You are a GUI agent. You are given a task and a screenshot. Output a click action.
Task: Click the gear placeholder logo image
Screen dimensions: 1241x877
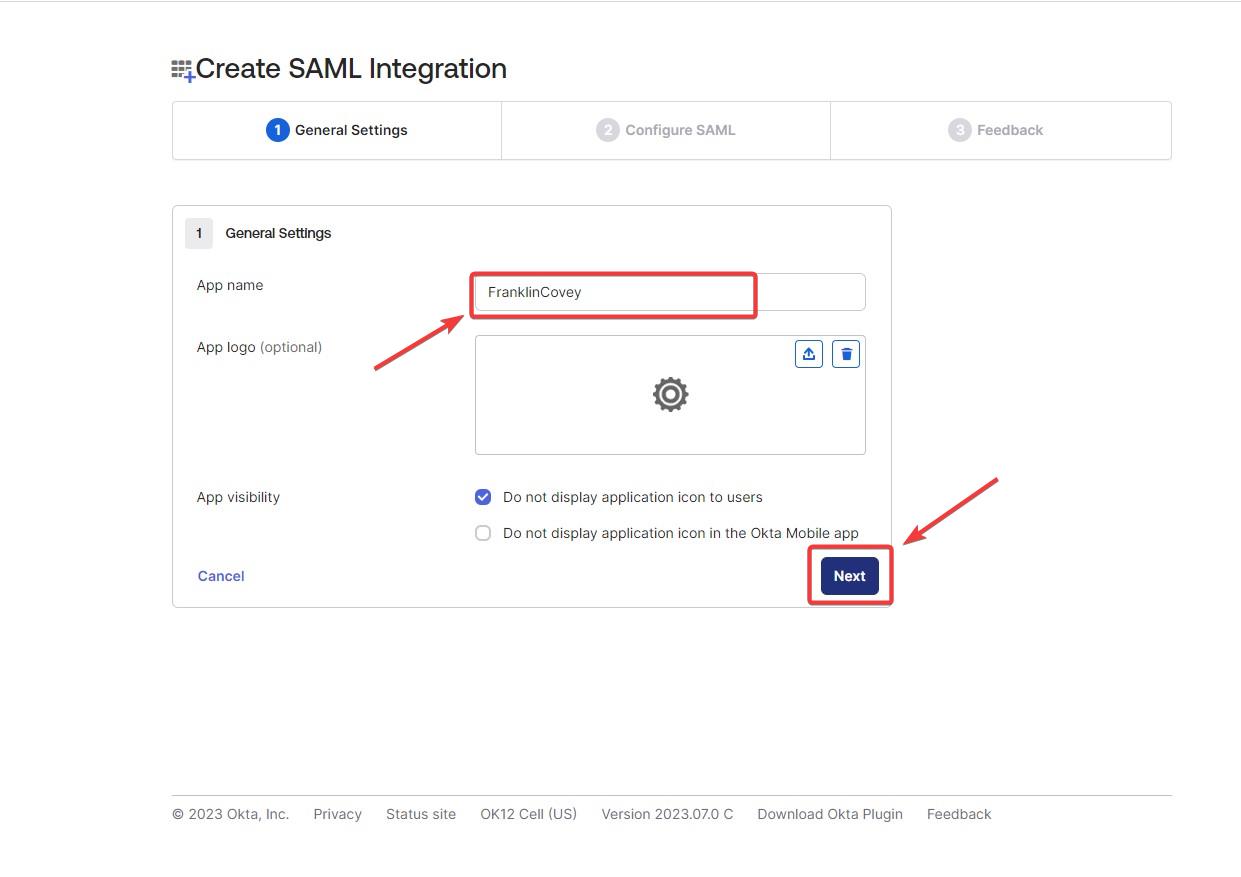[x=670, y=395]
